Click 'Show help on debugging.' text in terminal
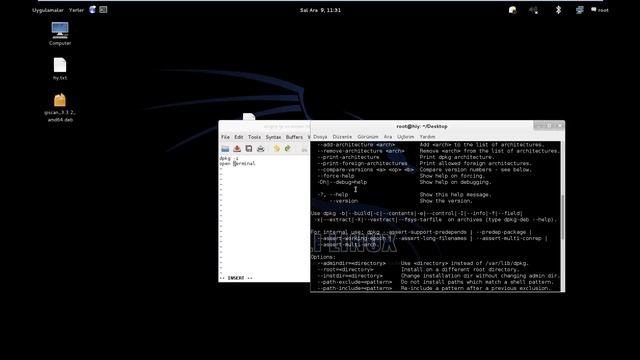Viewport: 640px width, 360px height. [456, 182]
